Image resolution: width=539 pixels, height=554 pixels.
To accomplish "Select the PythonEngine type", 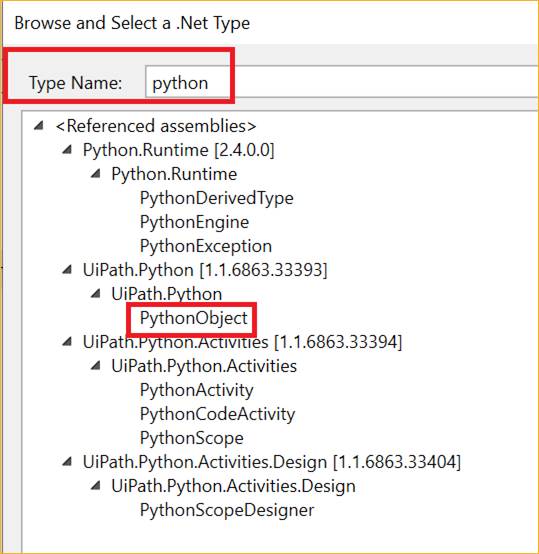I will 194,222.
